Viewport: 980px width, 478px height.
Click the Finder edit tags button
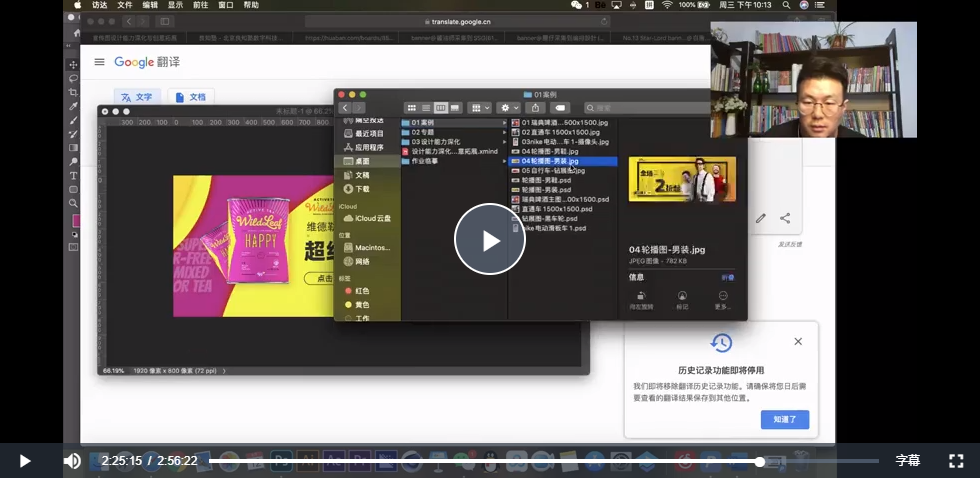coord(560,108)
